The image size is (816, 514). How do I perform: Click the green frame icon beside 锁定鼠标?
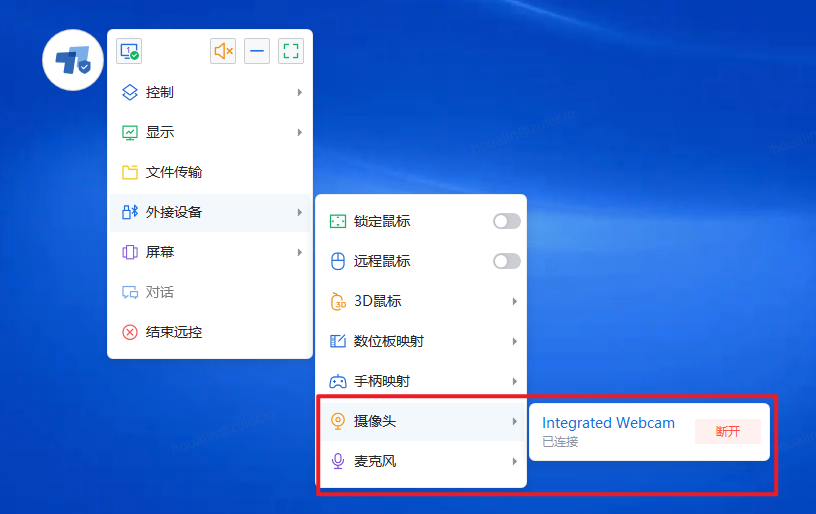point(338,221)
